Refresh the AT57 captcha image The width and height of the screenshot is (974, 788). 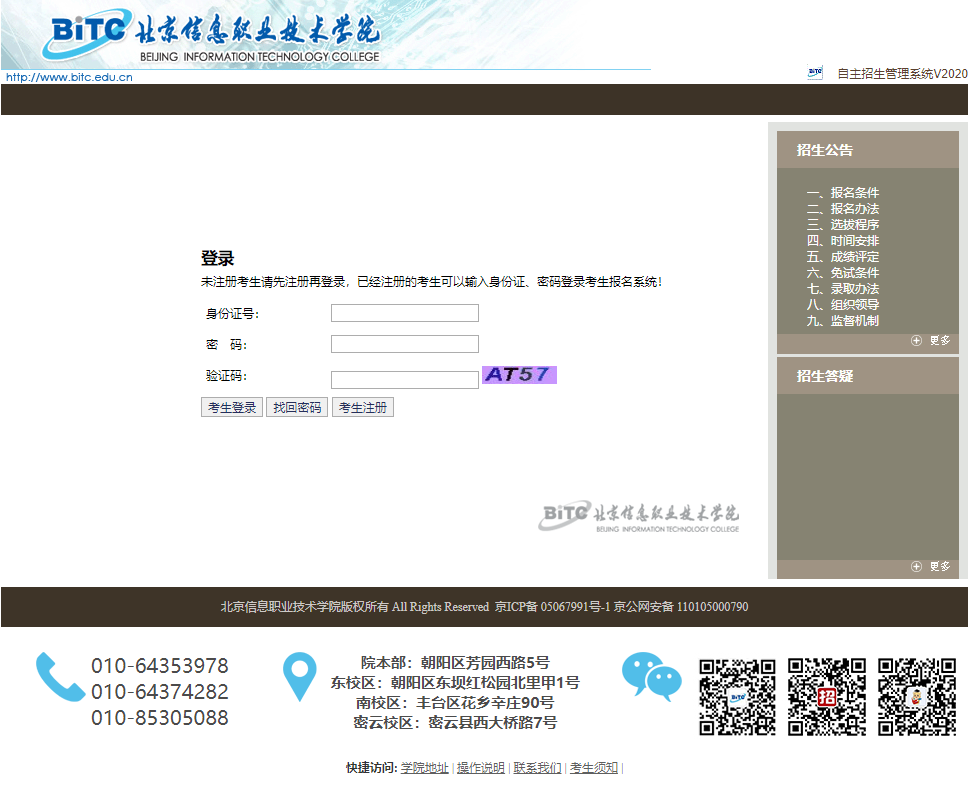click(x=519, y=375)
